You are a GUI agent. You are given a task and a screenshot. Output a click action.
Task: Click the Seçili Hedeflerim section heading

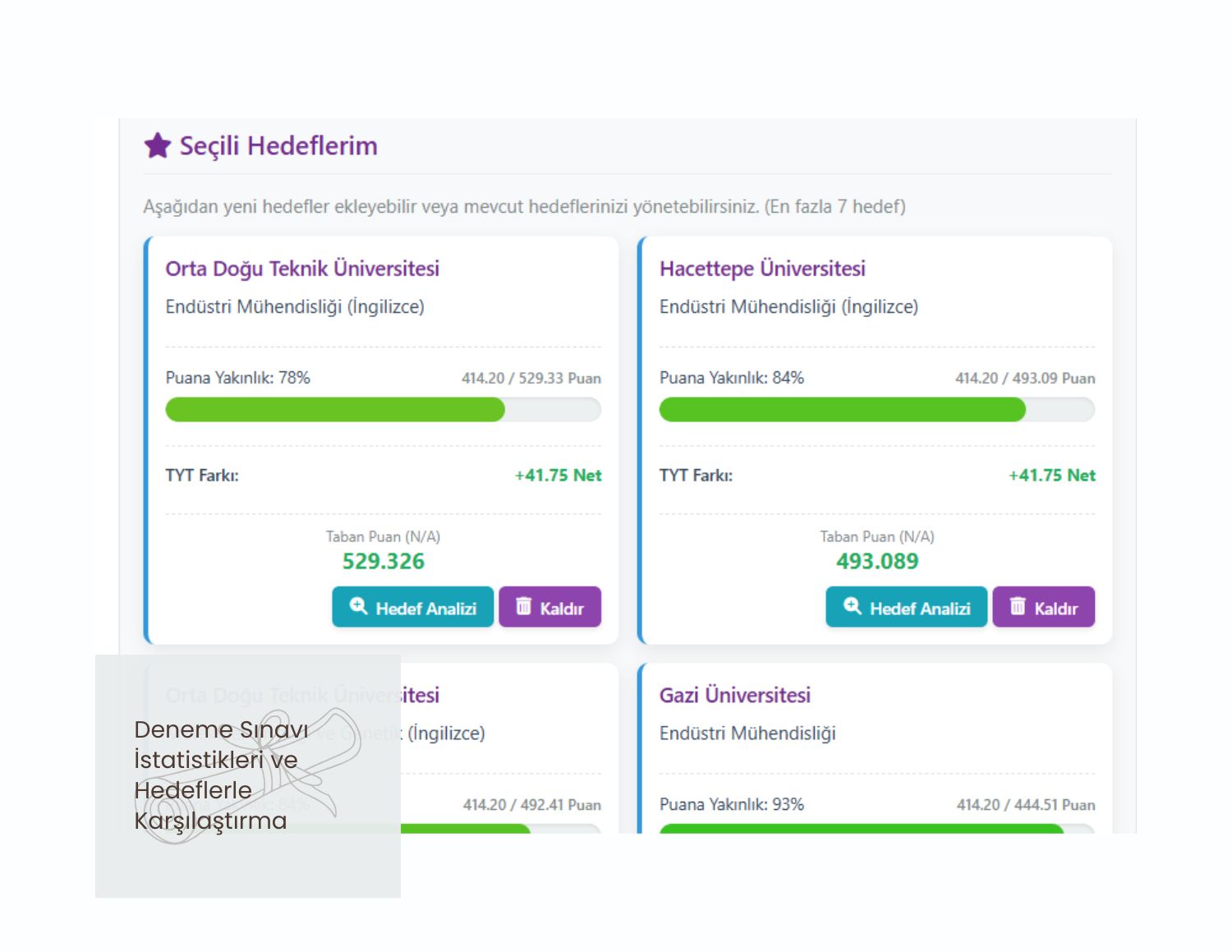click(278, 146)
